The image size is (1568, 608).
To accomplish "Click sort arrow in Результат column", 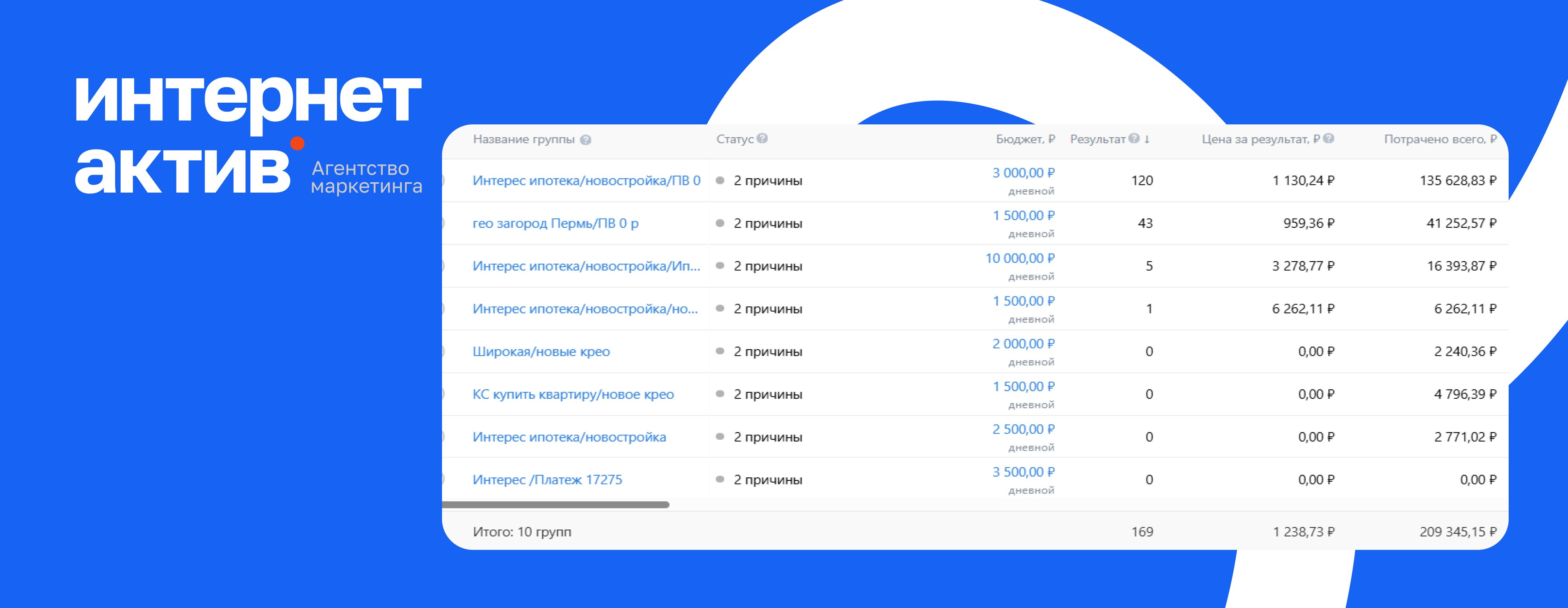I will 1147,140.
